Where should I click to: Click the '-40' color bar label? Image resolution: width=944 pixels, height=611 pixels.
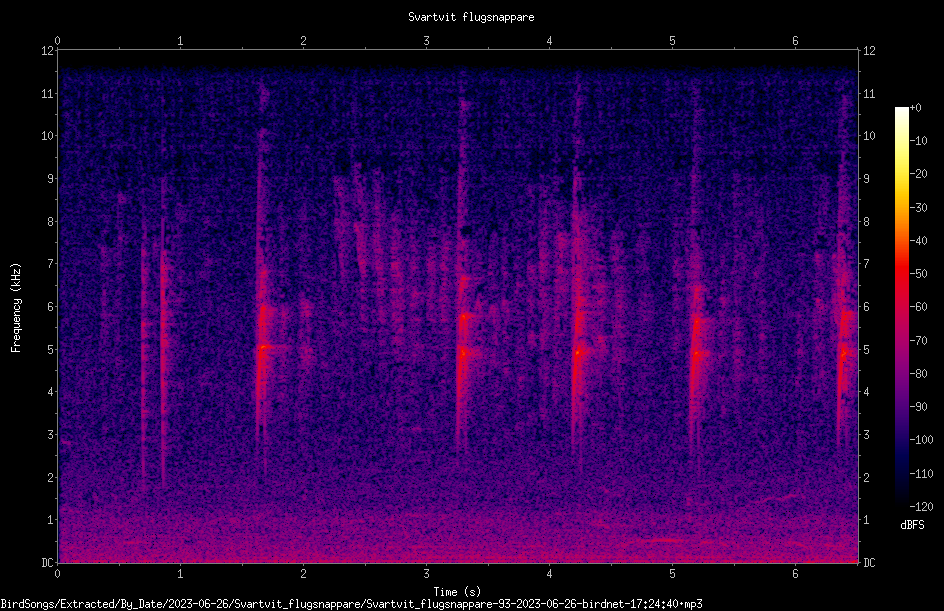click(918, 241)
